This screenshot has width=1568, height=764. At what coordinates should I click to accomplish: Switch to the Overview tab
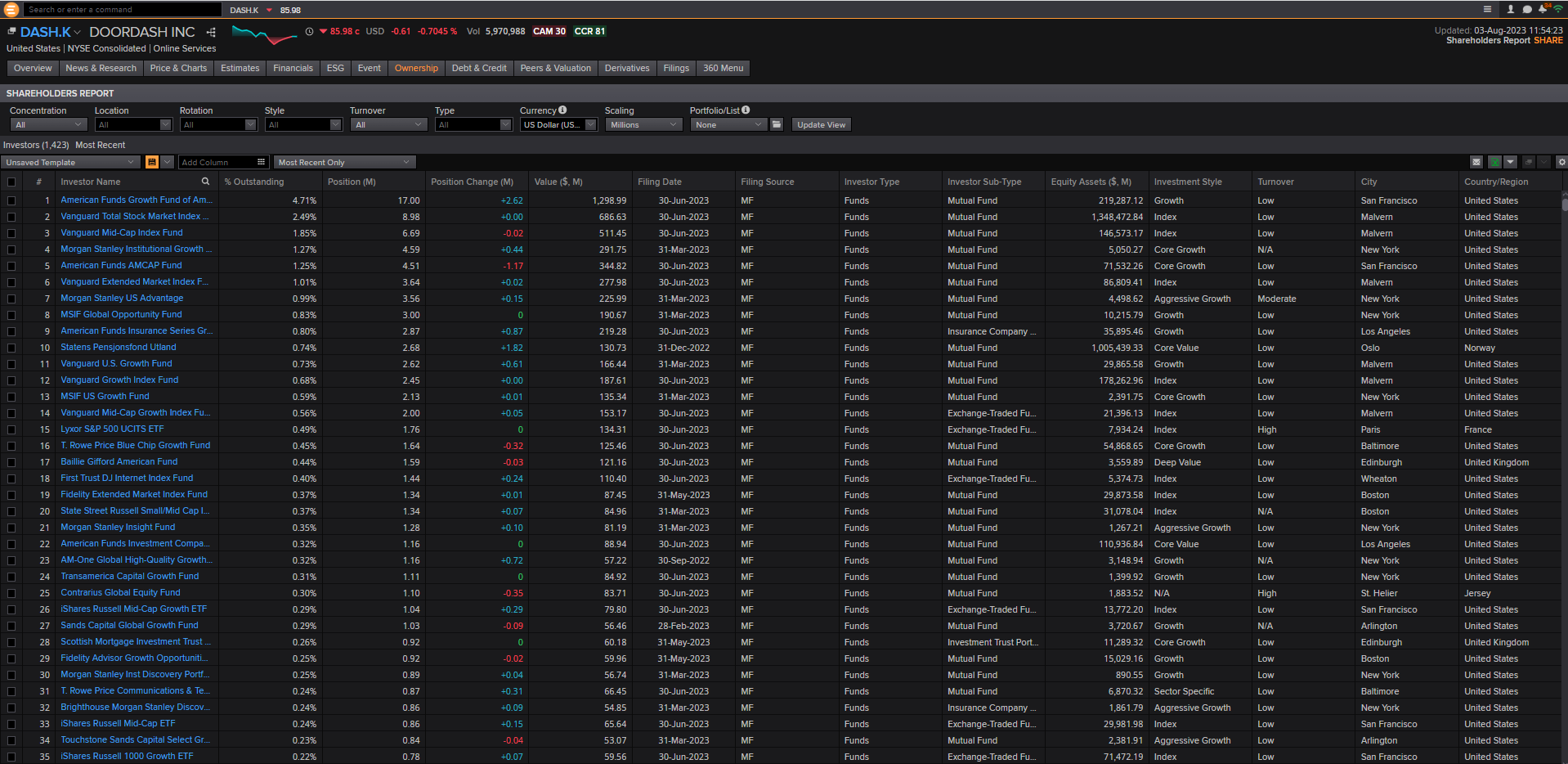coord(33,68)
